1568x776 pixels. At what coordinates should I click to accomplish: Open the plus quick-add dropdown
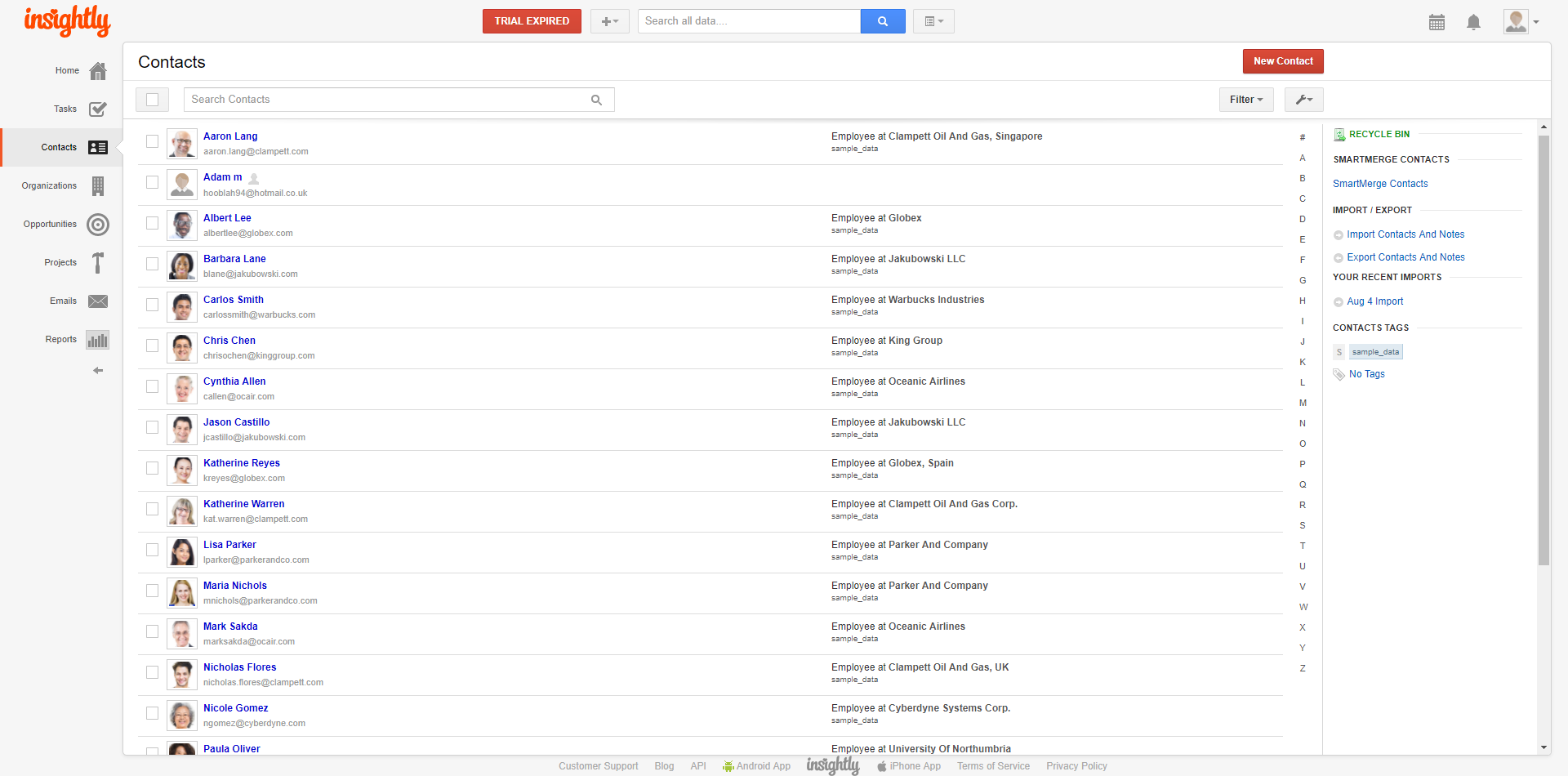coord(610,21)
